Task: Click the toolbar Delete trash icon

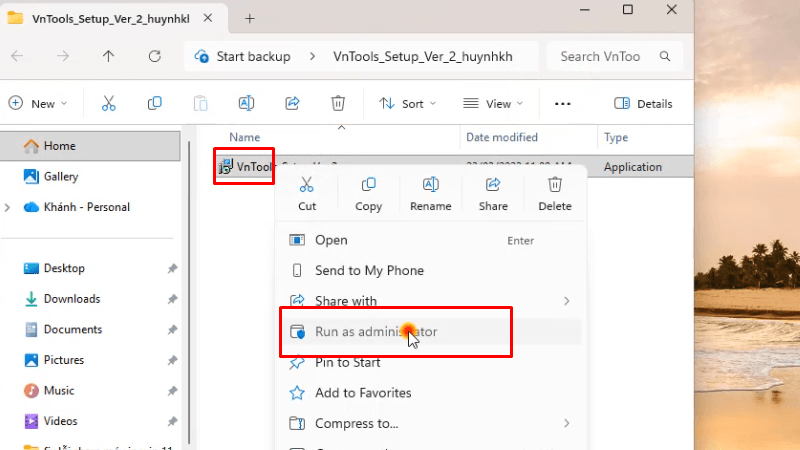Action: [338, 103]
